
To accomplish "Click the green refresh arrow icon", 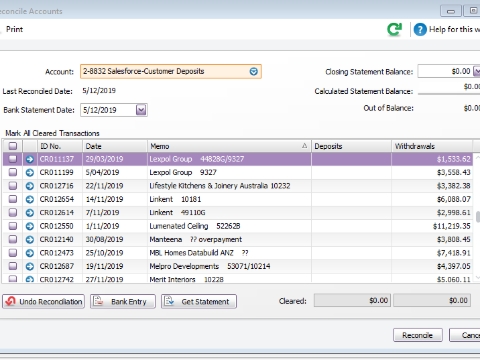I will (395, 29).
